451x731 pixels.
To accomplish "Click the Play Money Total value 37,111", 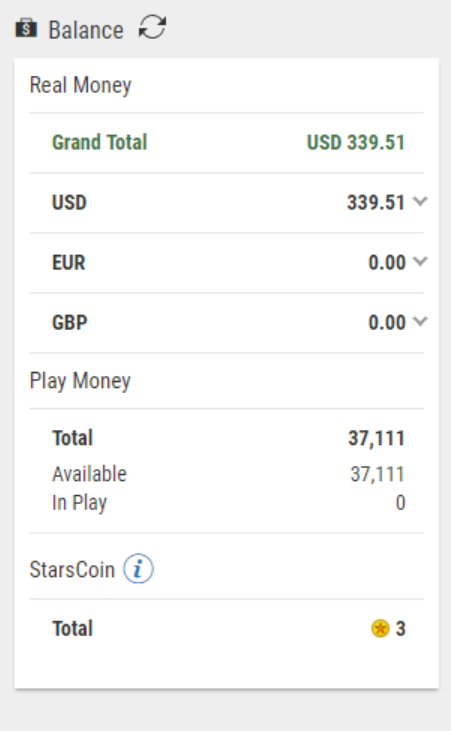I will [376, 438].
